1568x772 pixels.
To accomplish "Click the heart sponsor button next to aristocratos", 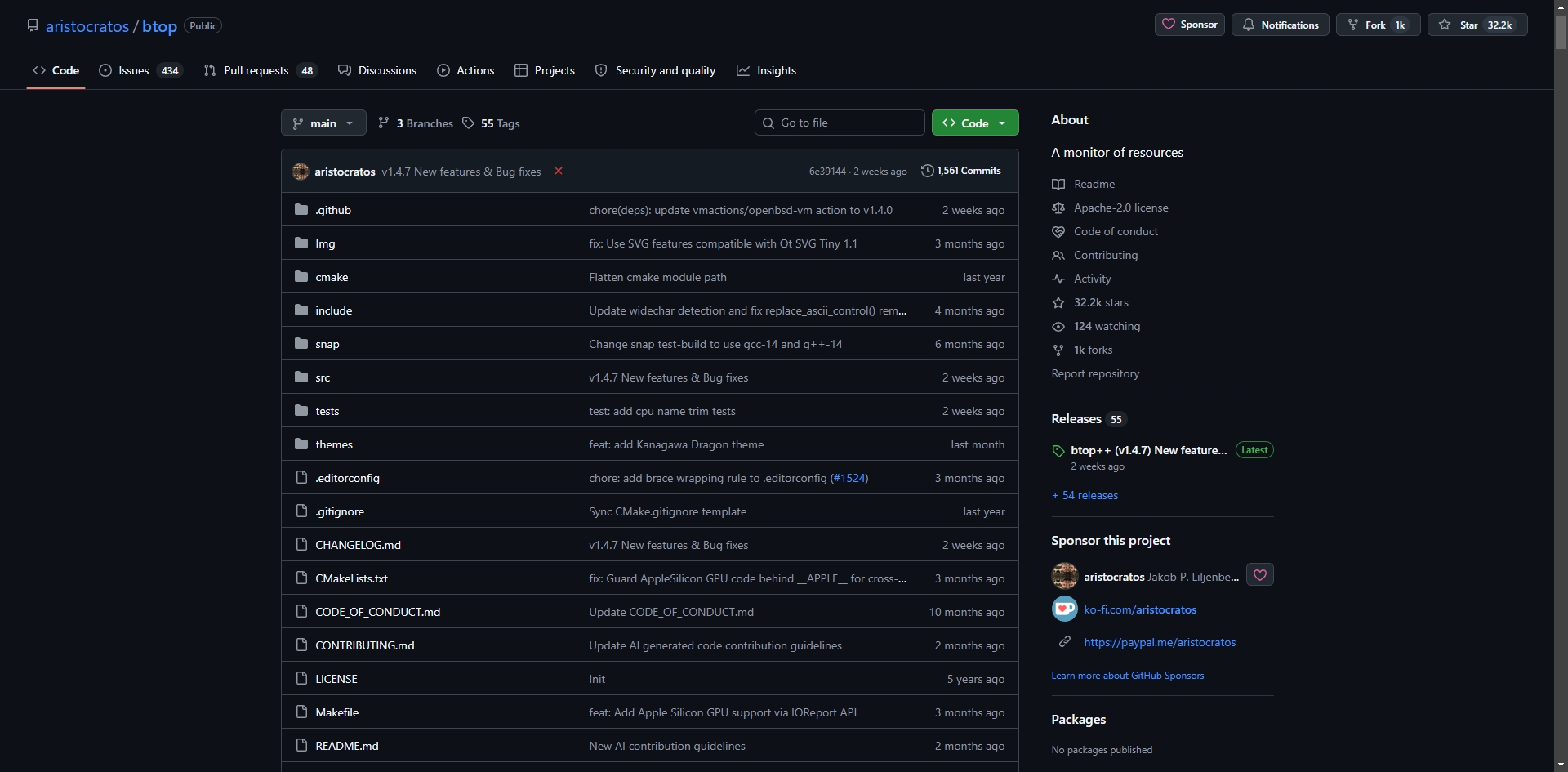I will coord(1260,575).
